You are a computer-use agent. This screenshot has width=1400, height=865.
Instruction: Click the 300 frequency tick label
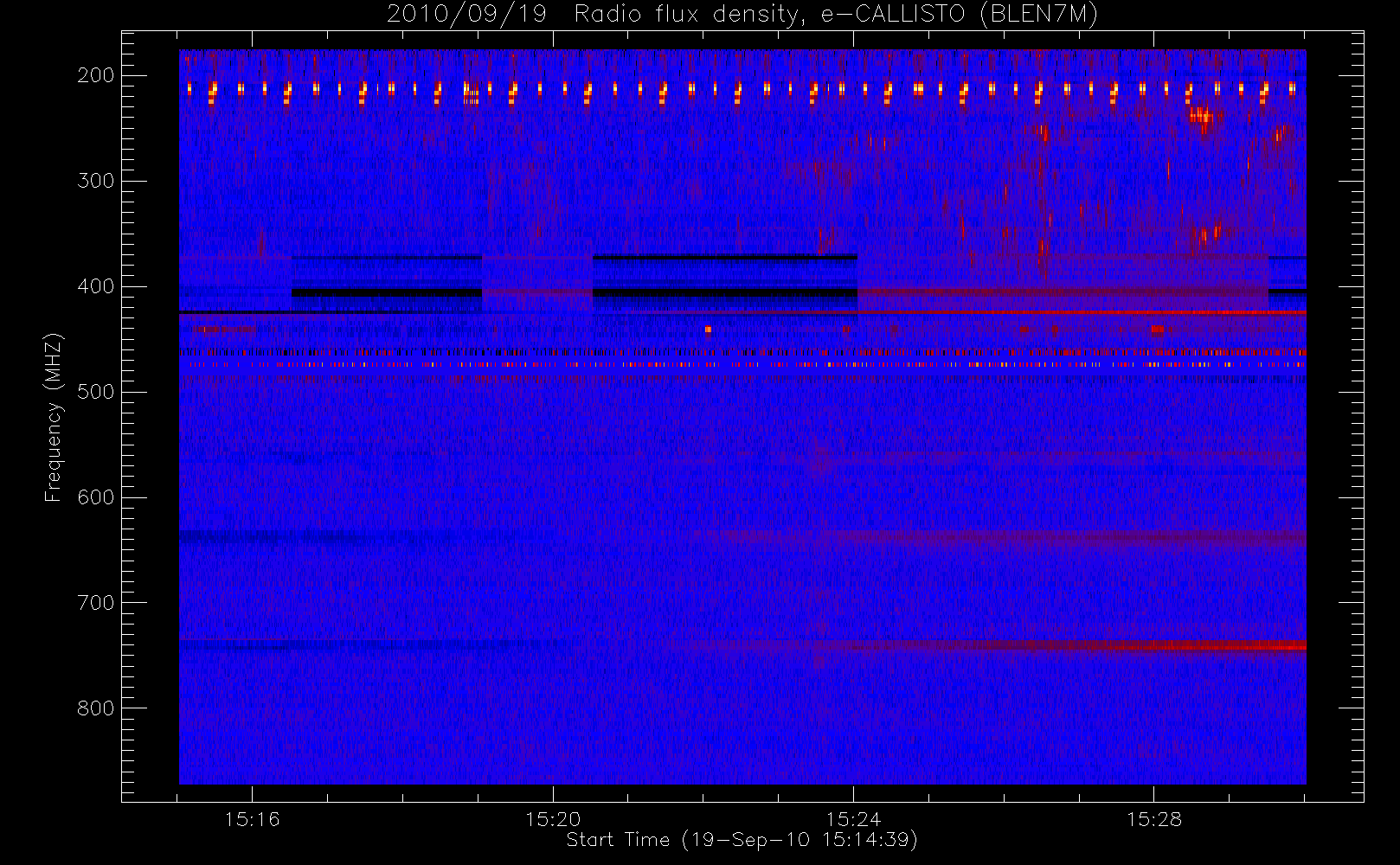pyautogui.click(x=96, y=181)
